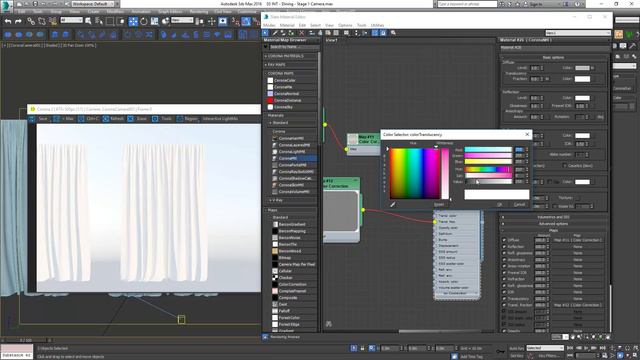The image size is (640, 360).
Task: Expand the Advanced options rollout
Action: [553, 224]
